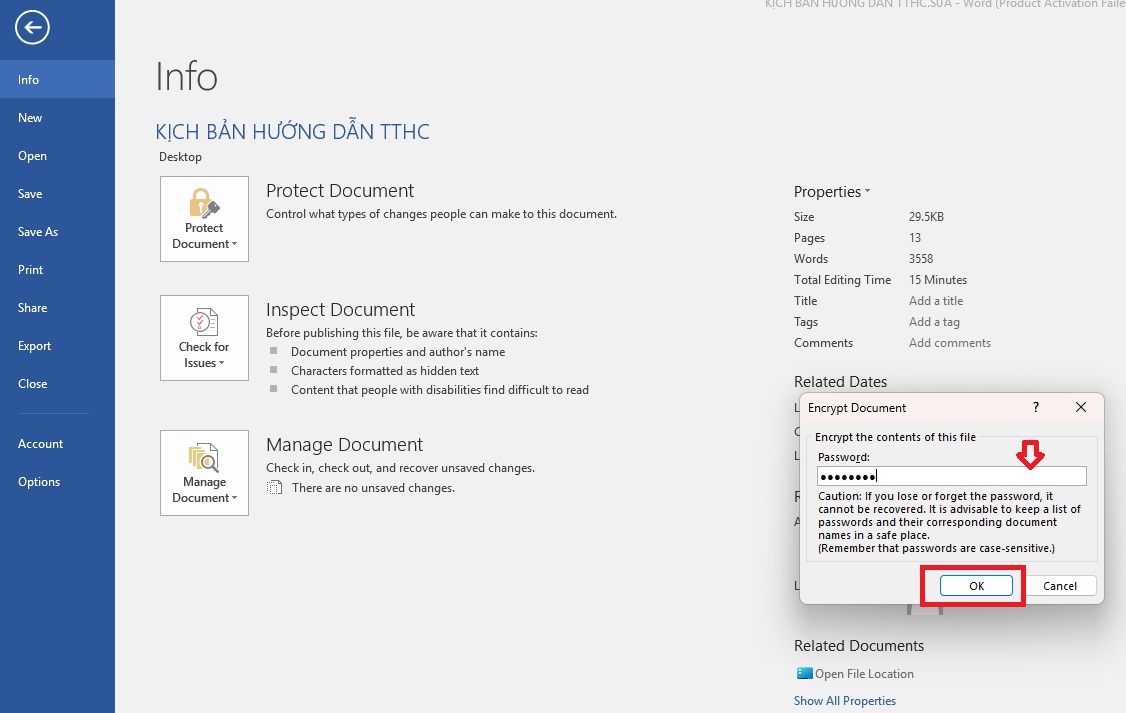This screenshot has width=1126, height=713.
Task: Open the Share page
Action: [57, 308]
